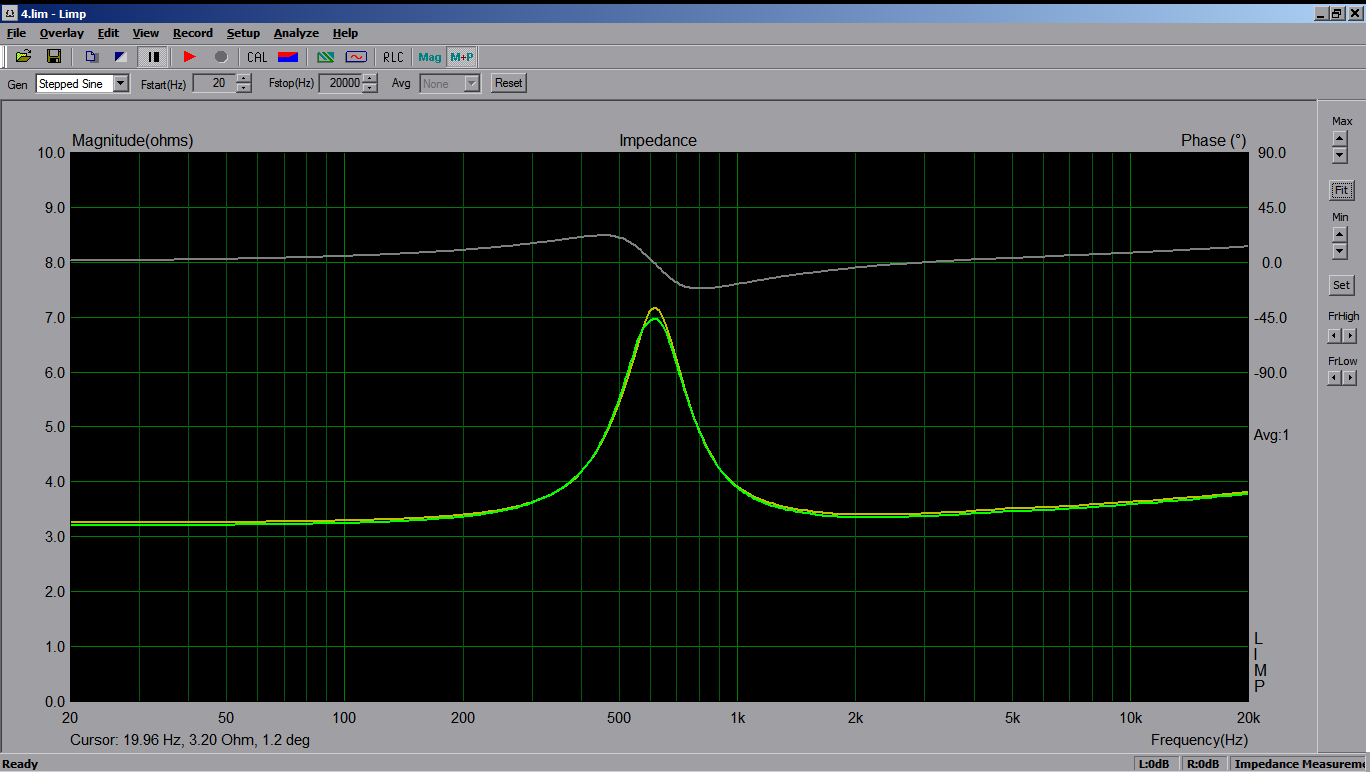Open the Help menu
The image size is (1370, 772).
[345, 33]
